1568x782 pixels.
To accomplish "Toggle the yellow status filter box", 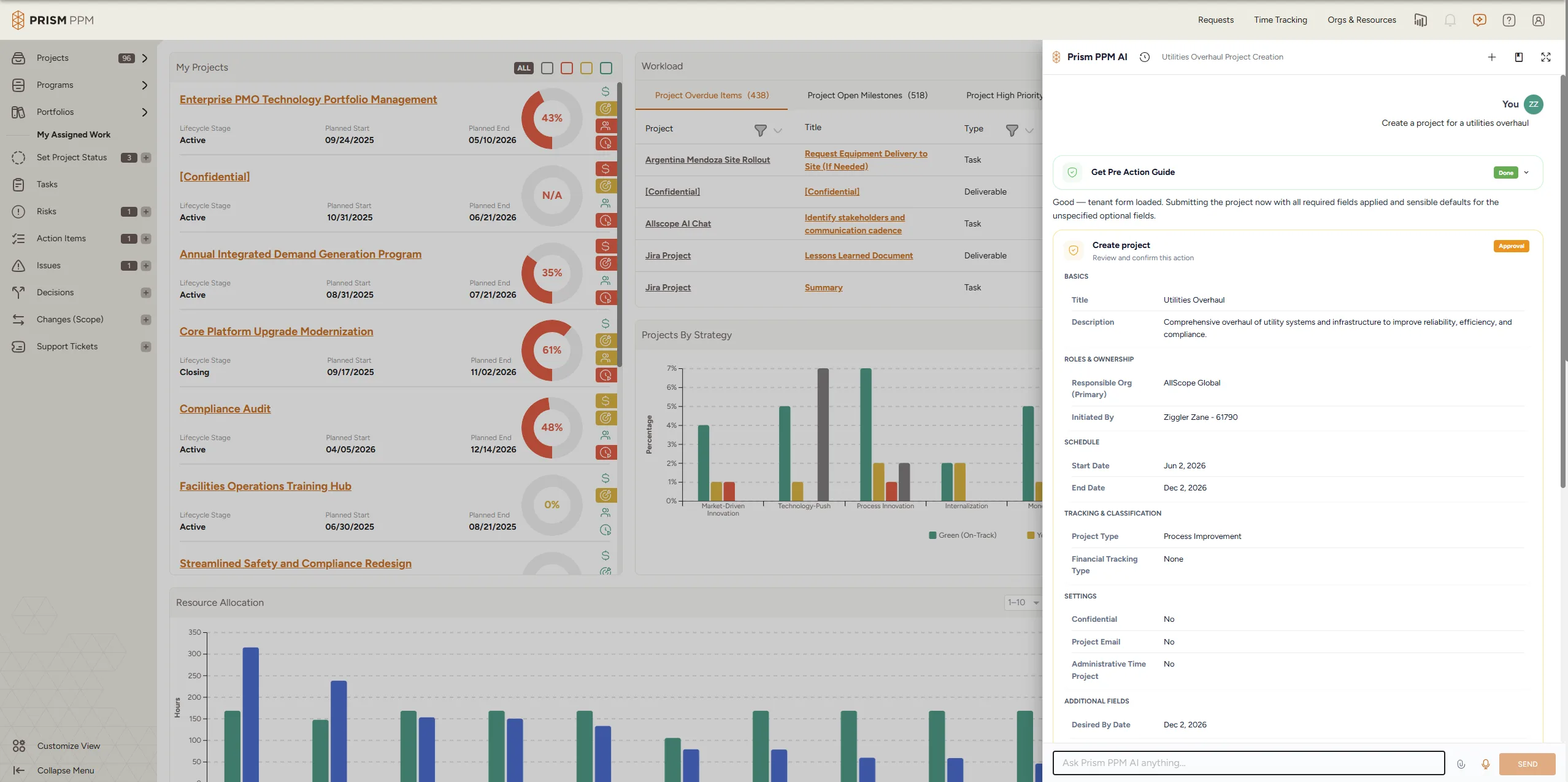I will [586, 68].
